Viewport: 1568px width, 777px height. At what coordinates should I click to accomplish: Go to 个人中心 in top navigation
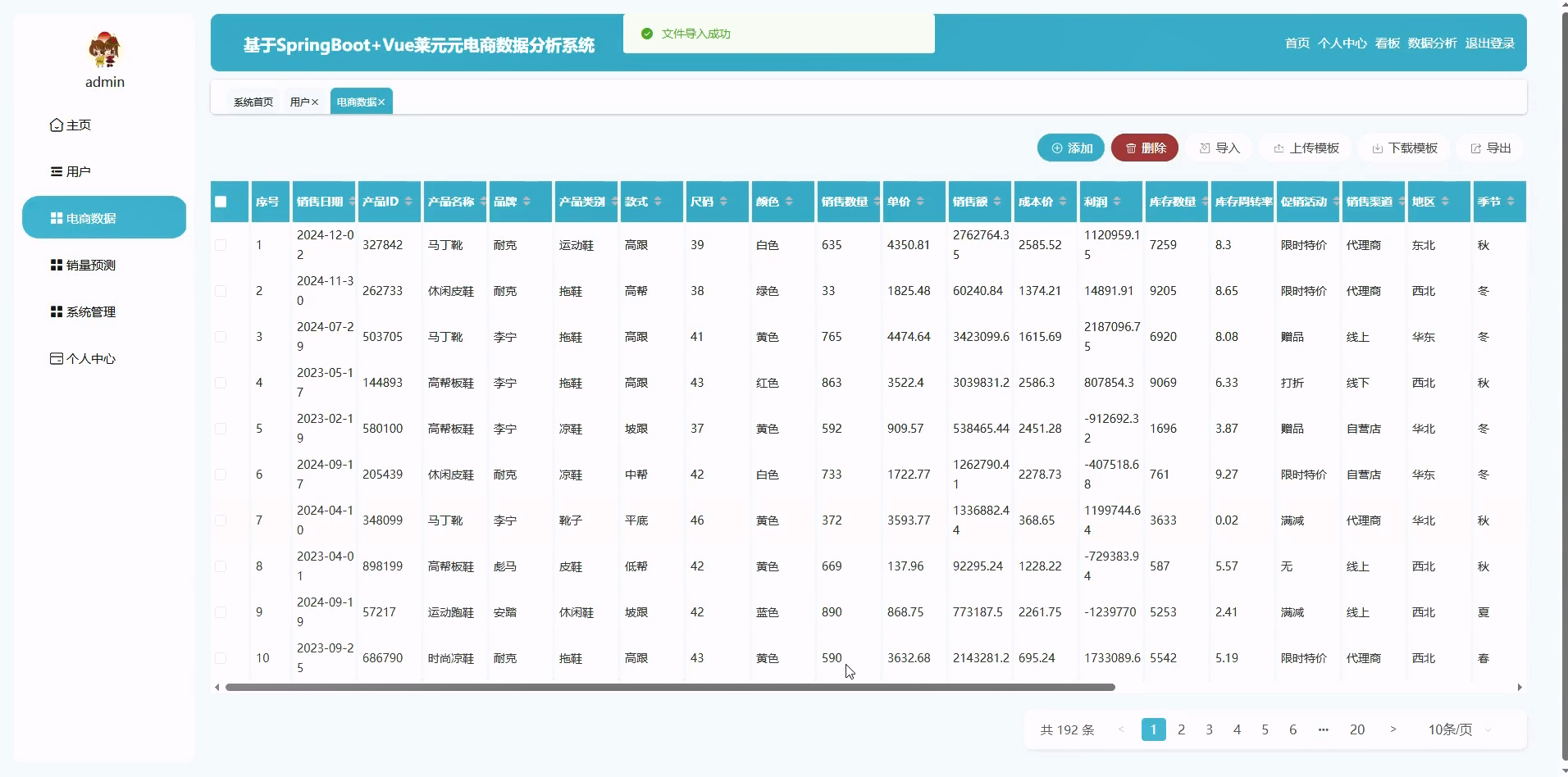pos(1342,43)
